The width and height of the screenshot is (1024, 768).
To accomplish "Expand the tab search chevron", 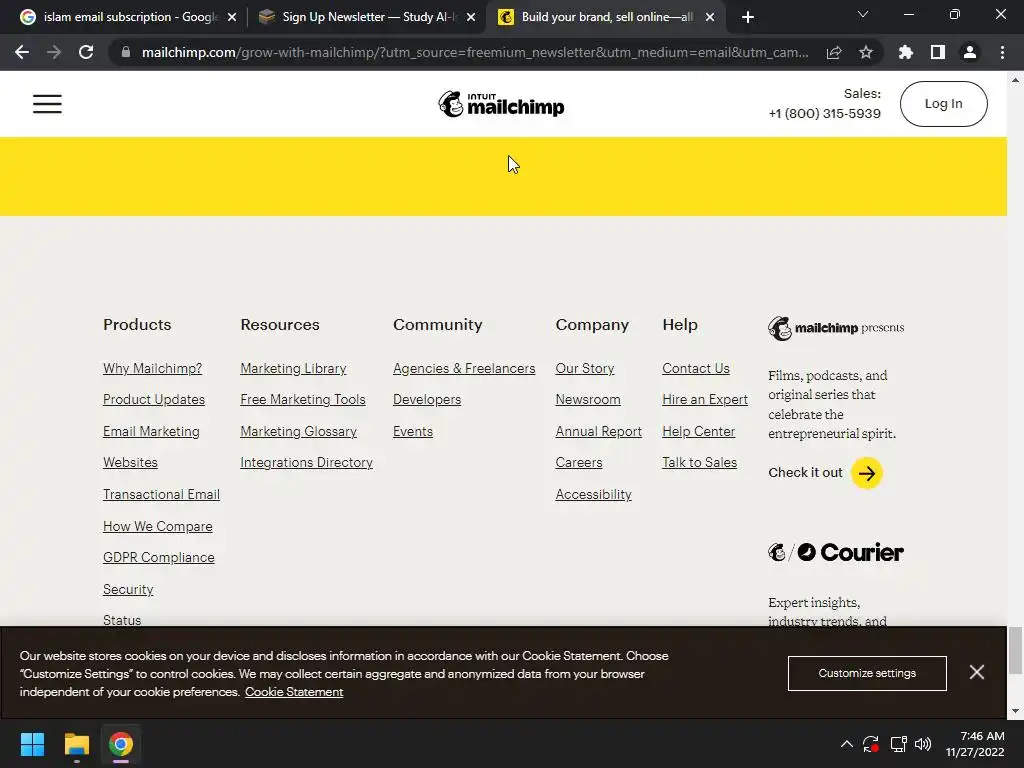I will tap(863, 14).
